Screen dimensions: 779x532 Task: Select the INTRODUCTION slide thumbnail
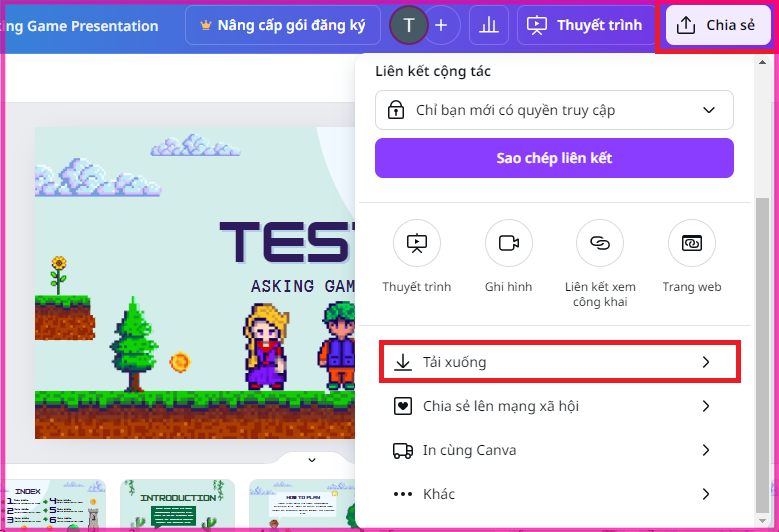[177, 504]
